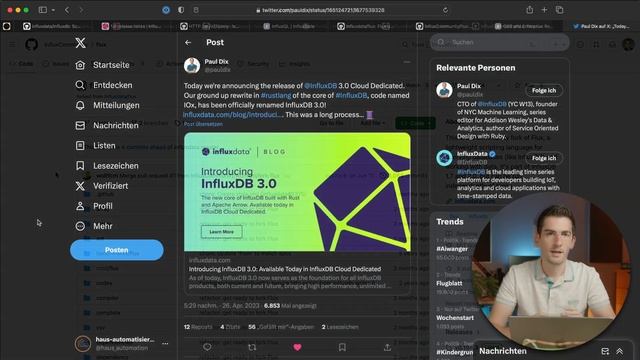The image size is (640, 360).
Task: Open Paul Dix avatar in post
Action: click(192, 65)
